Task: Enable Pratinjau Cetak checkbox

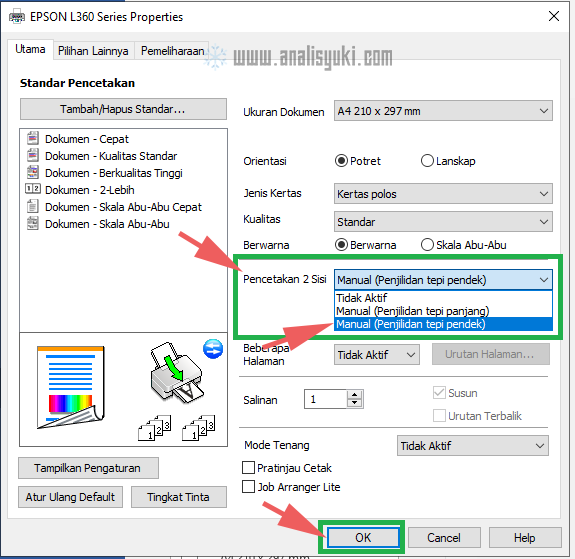Action: [248, 468]
